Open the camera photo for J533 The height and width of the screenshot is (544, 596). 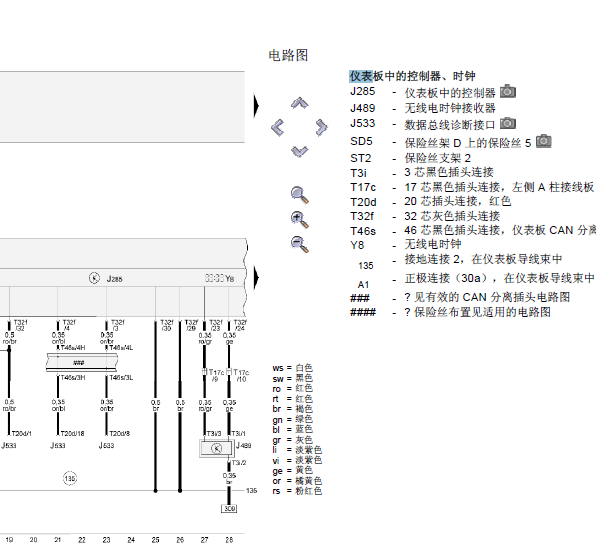coord(507,123)
